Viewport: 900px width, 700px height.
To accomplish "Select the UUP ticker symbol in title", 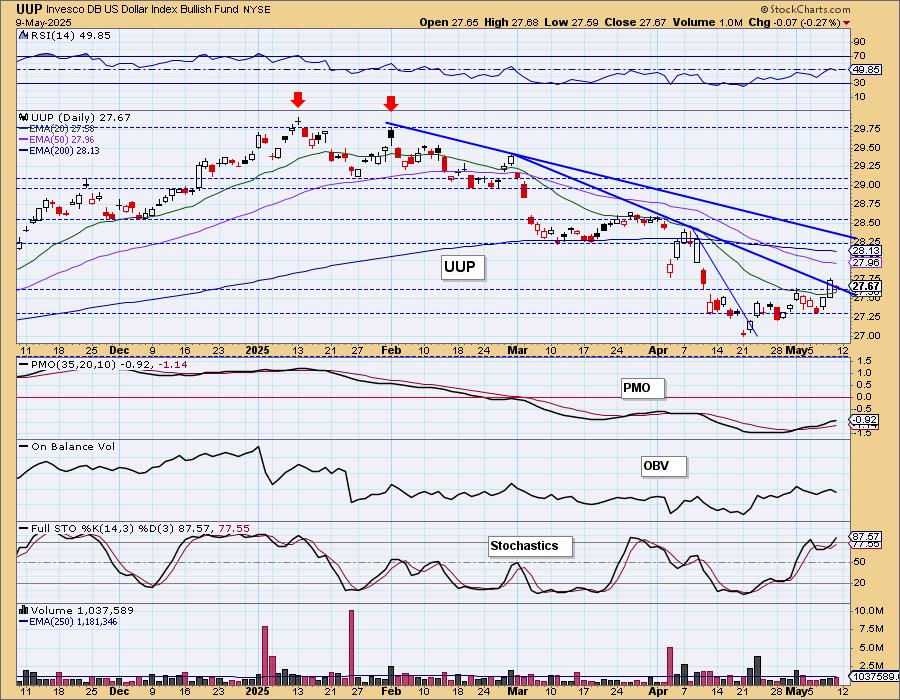I will (x=28, y=9).
